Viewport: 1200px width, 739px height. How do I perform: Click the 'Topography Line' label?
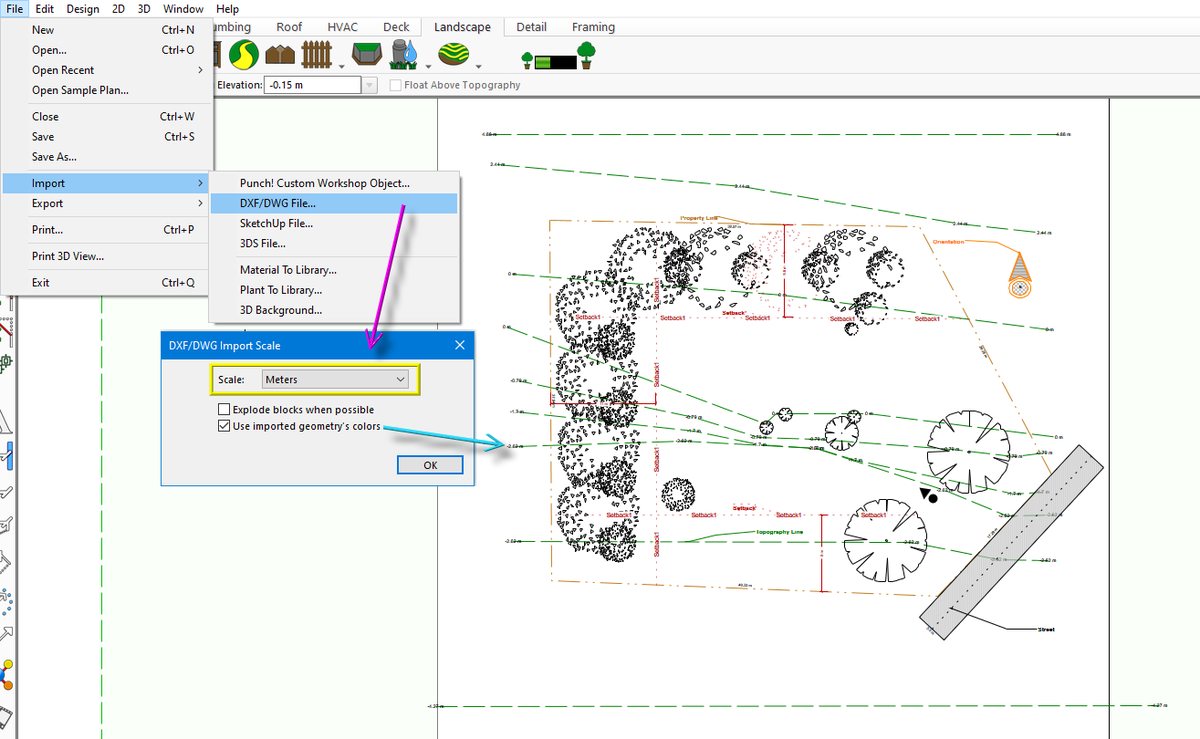tap(780, 532)
